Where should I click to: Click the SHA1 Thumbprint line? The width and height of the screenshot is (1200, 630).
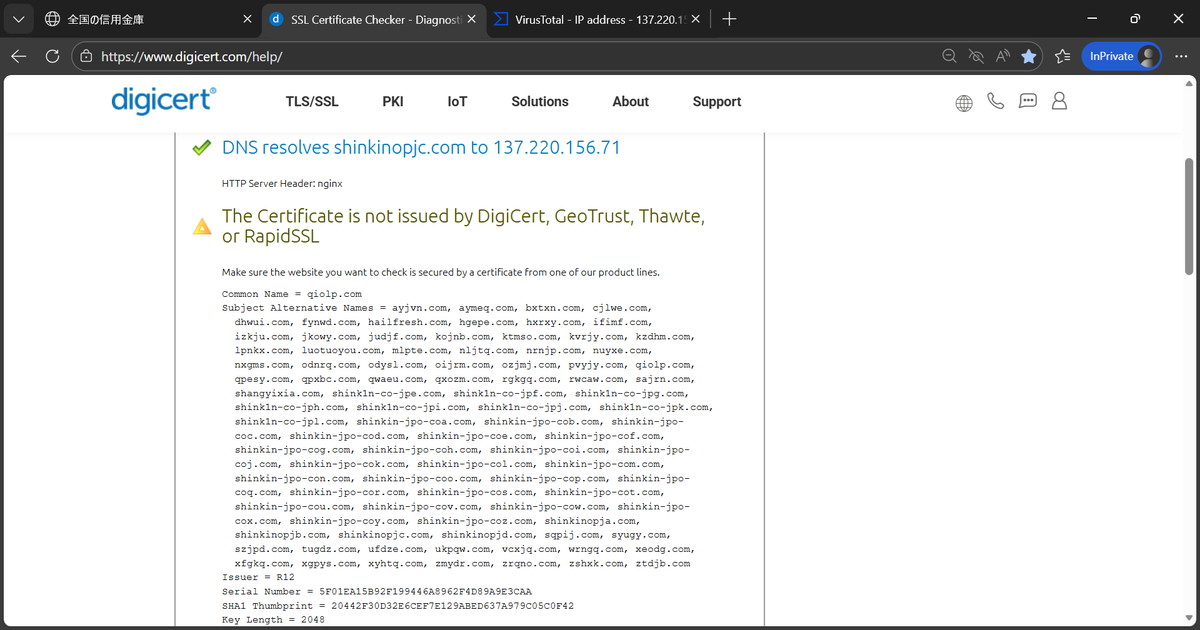point(397,606)
